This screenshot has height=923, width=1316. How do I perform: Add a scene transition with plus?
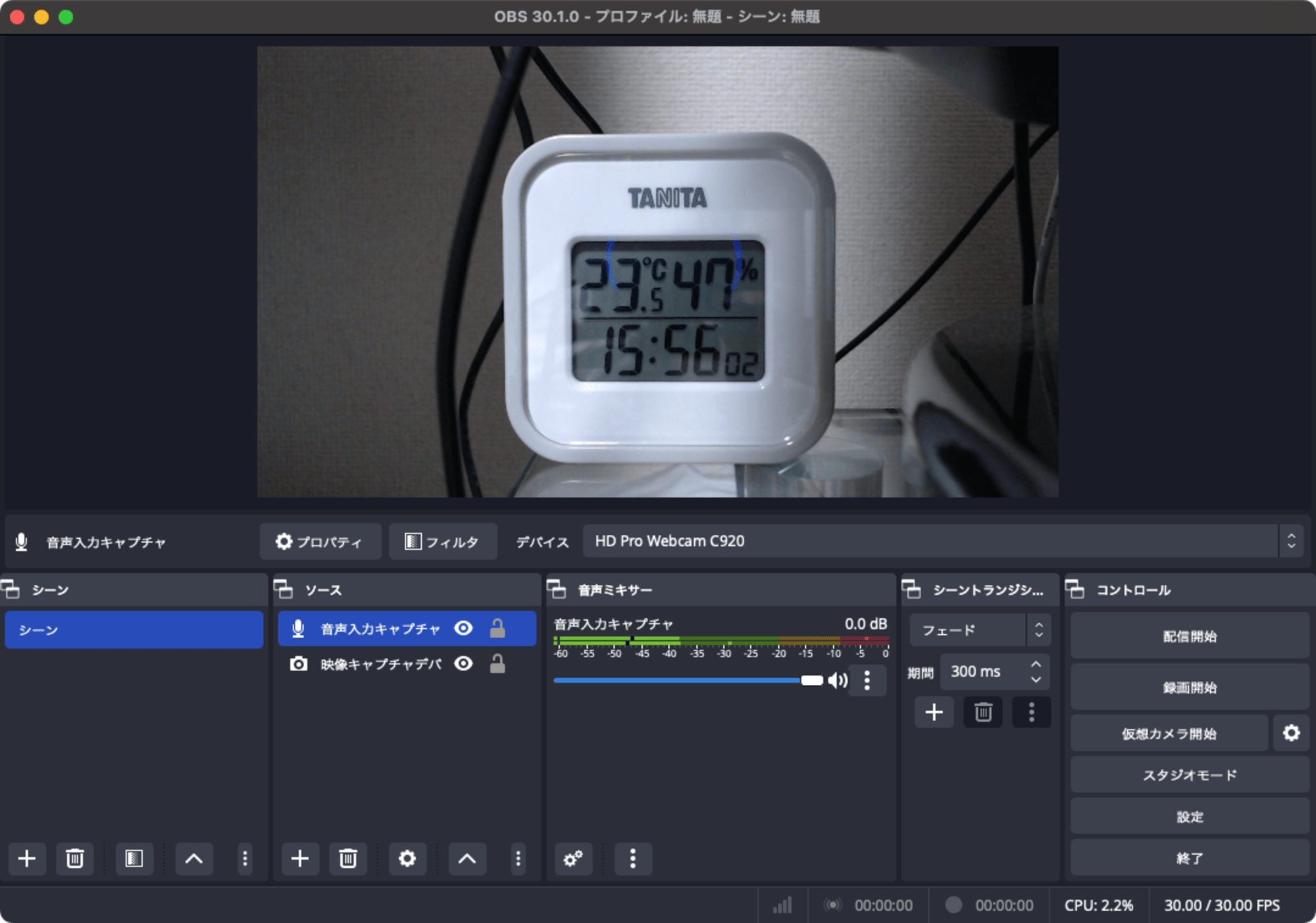point(934,712)
